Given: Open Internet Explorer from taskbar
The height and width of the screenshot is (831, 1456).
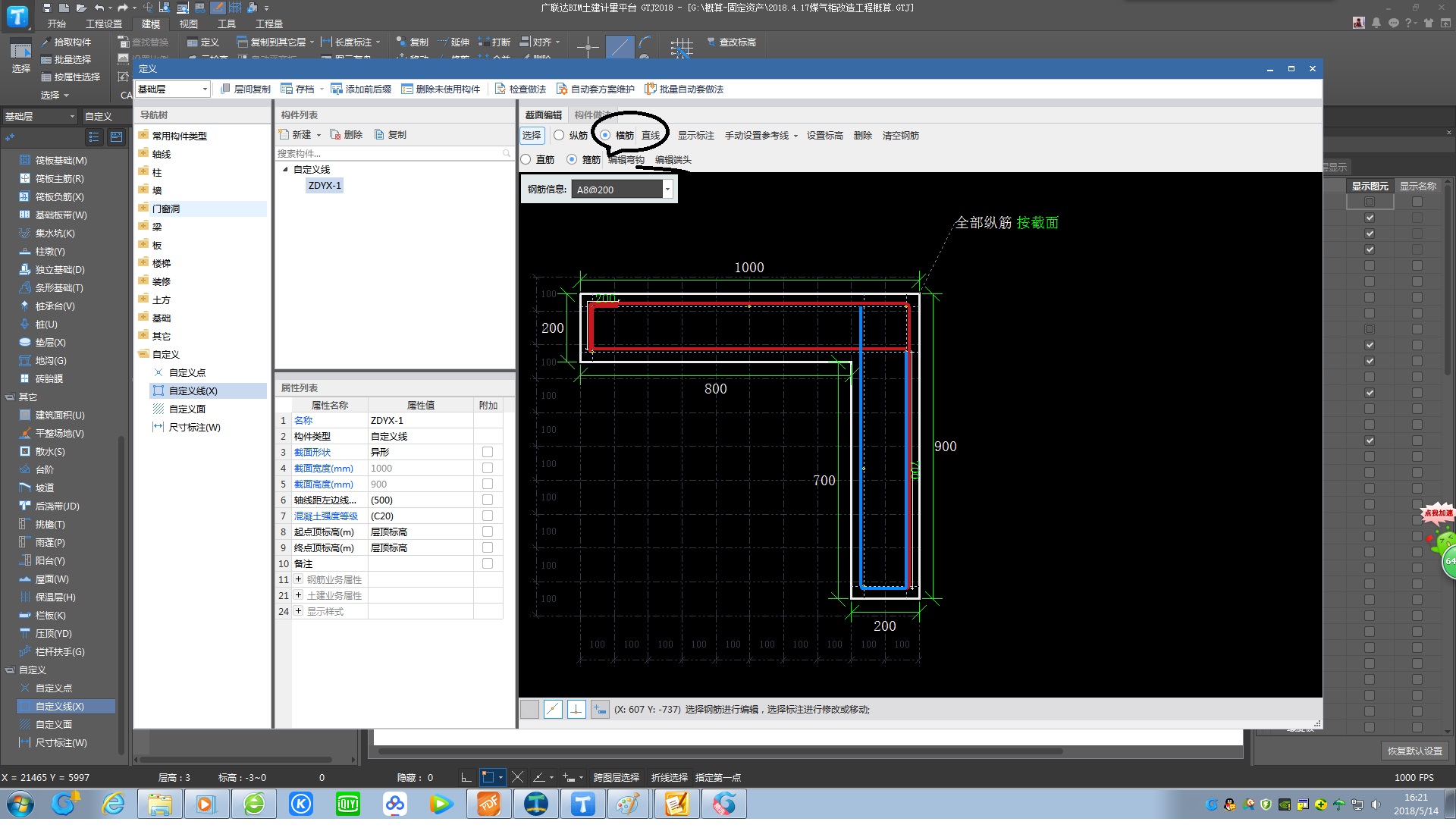Looking at the screenshot, I should coord(114,804).
